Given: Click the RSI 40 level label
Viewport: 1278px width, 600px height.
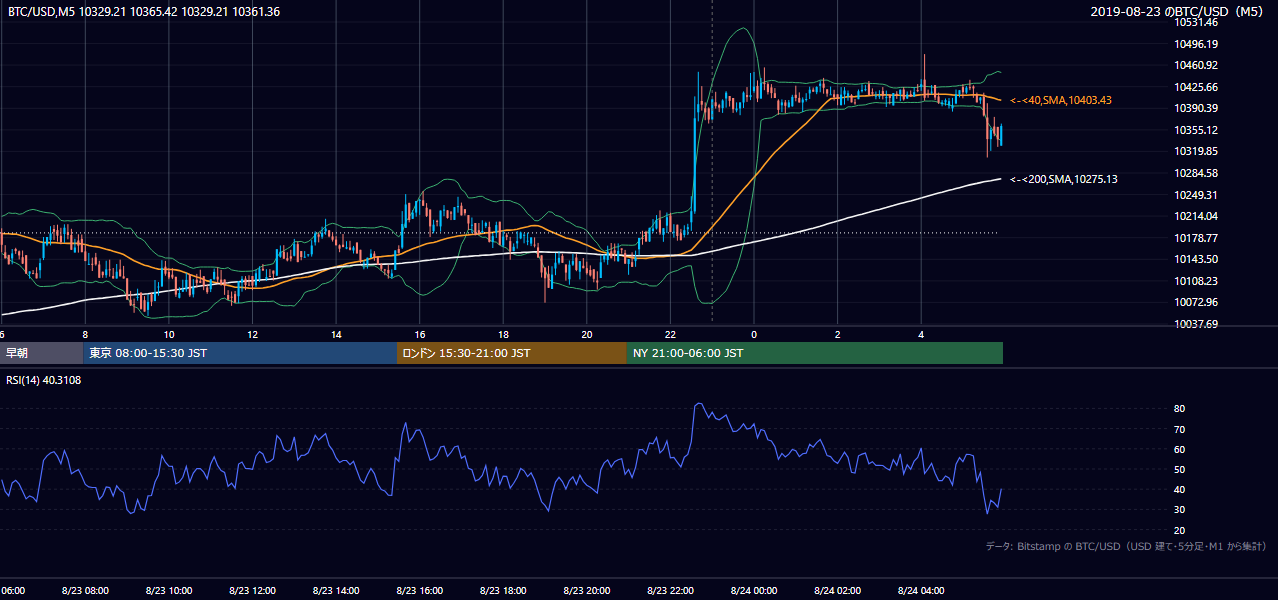Looking at the screenshot, I should pos(1180,489).
